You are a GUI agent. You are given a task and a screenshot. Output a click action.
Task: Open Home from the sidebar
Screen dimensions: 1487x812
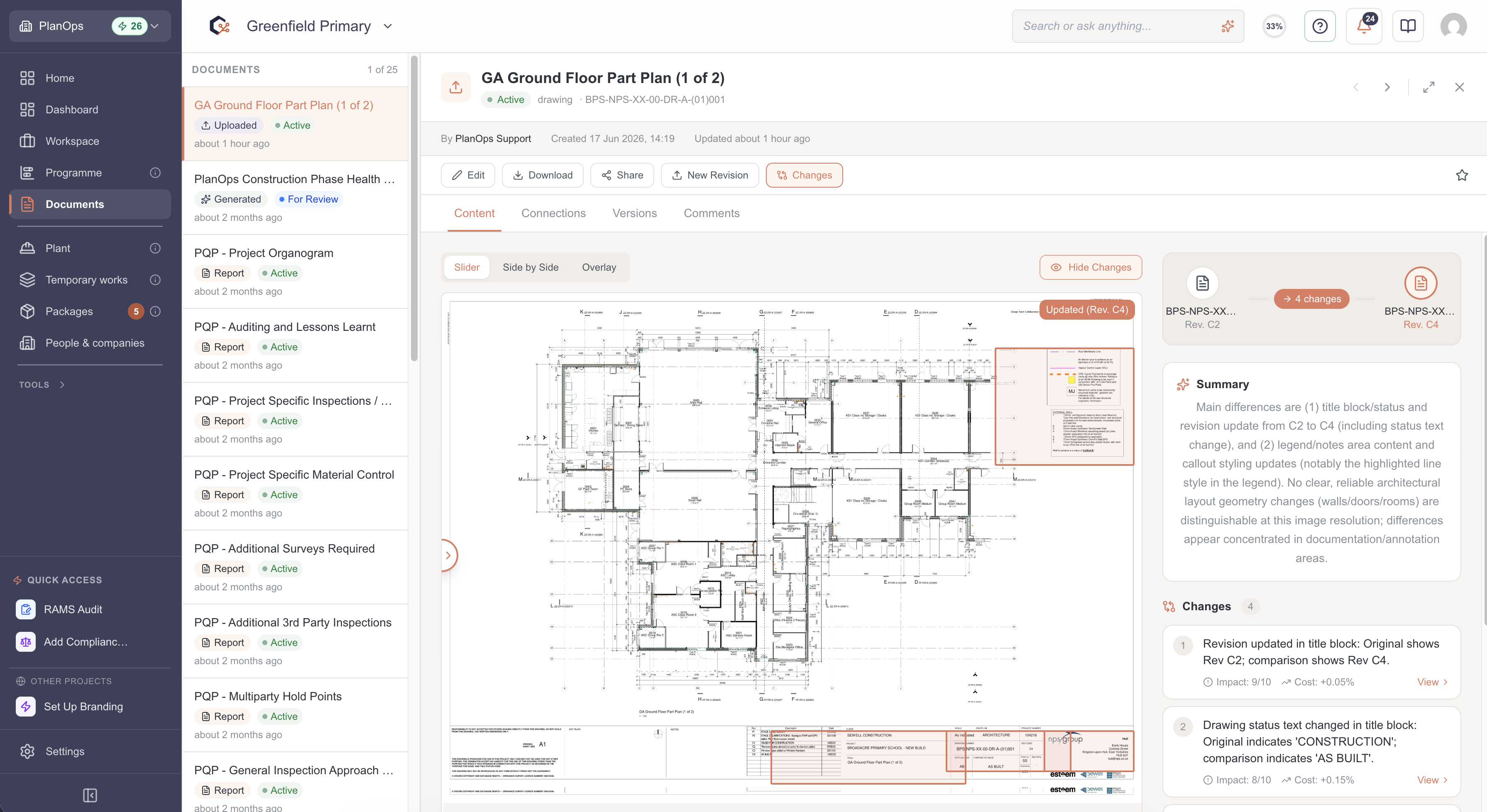(90, 78)
